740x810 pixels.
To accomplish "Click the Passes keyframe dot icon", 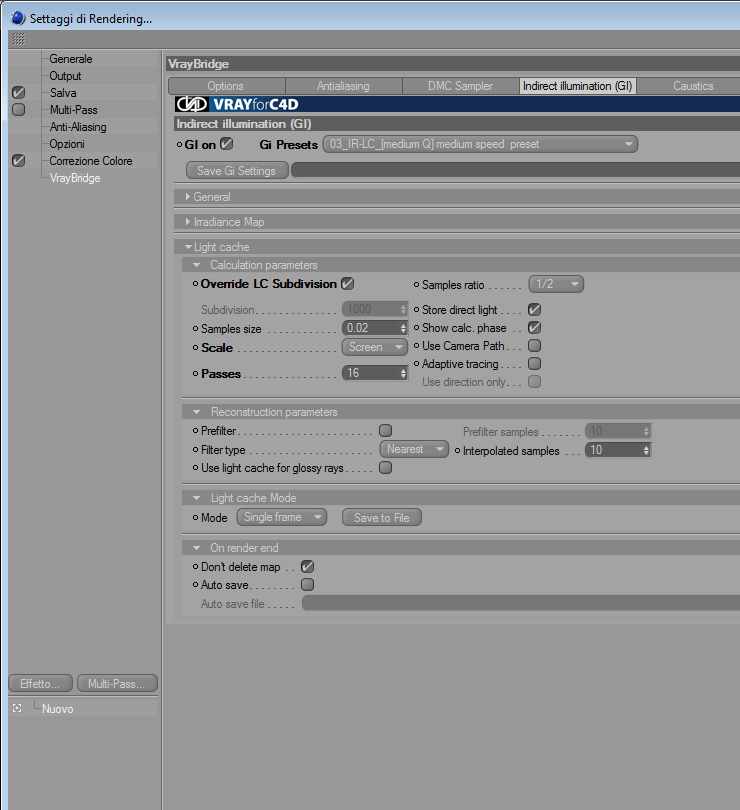I will 195,373.
